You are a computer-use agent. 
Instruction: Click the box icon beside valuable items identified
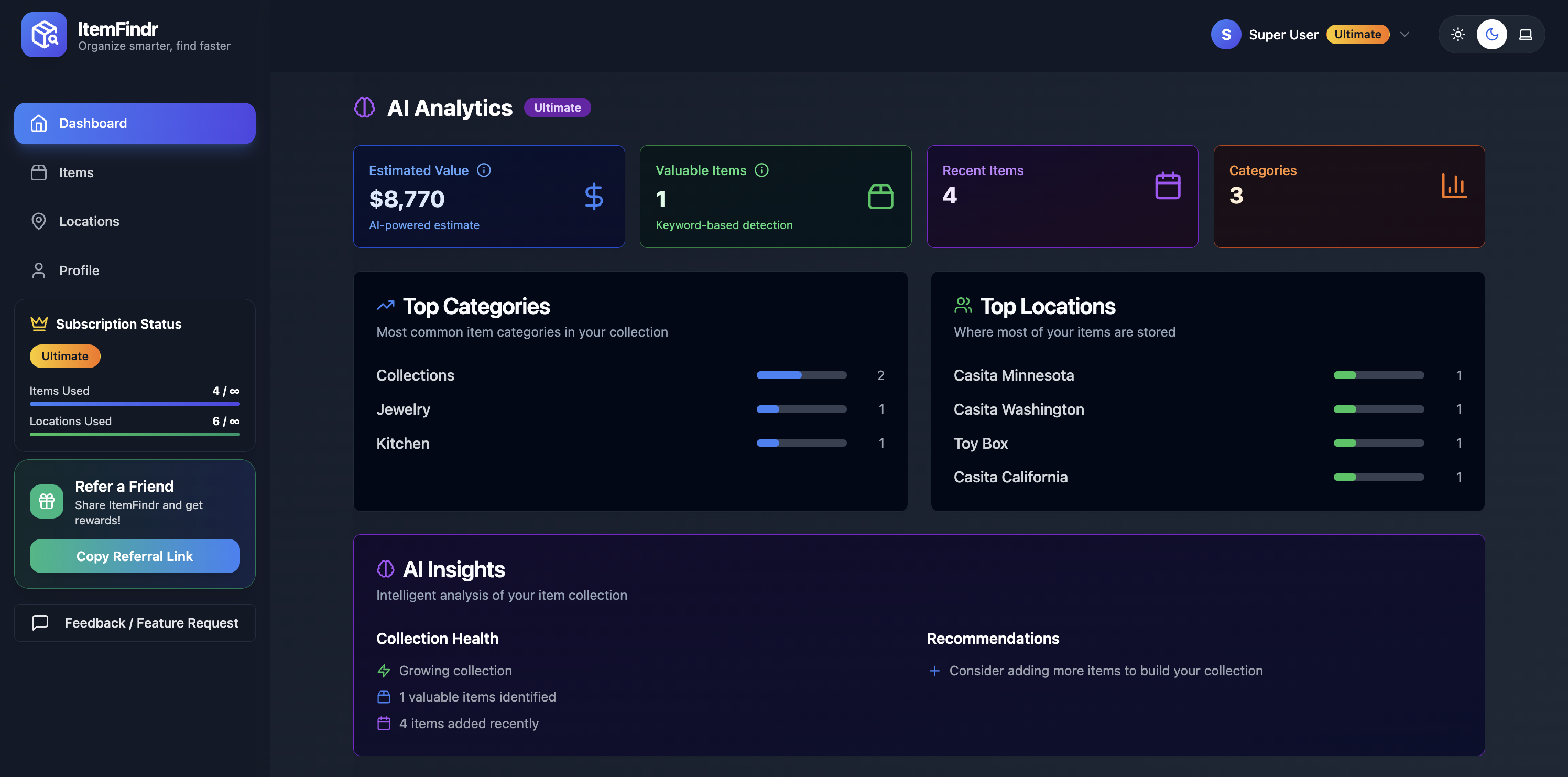click(x=384, y=697)
